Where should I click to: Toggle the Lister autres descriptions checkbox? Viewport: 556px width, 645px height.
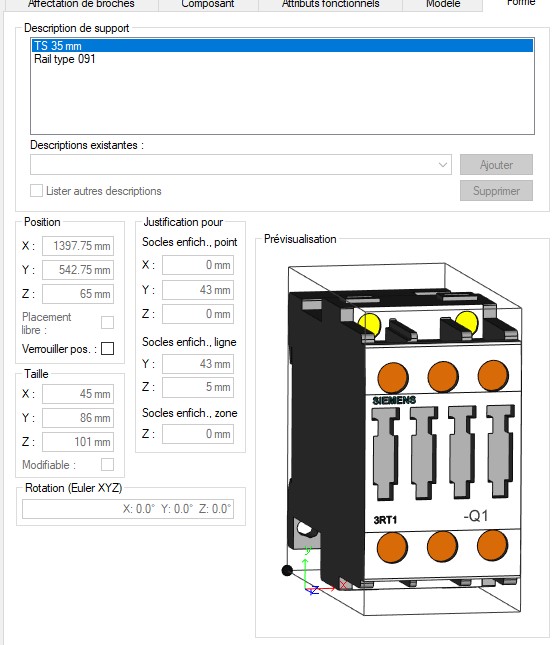pos(36,190)
